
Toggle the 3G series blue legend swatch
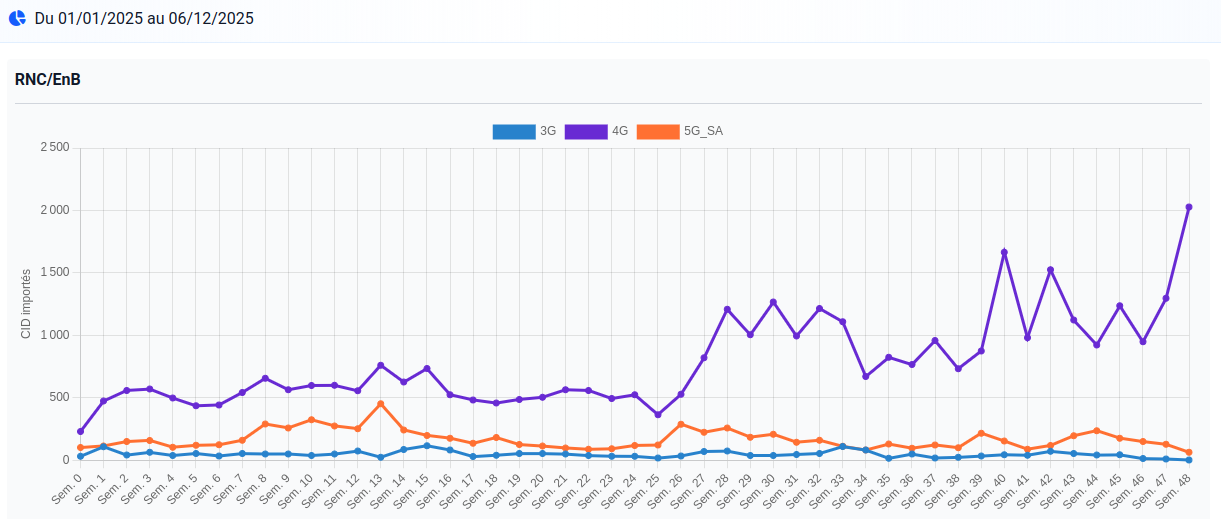(x=513, y=131)
